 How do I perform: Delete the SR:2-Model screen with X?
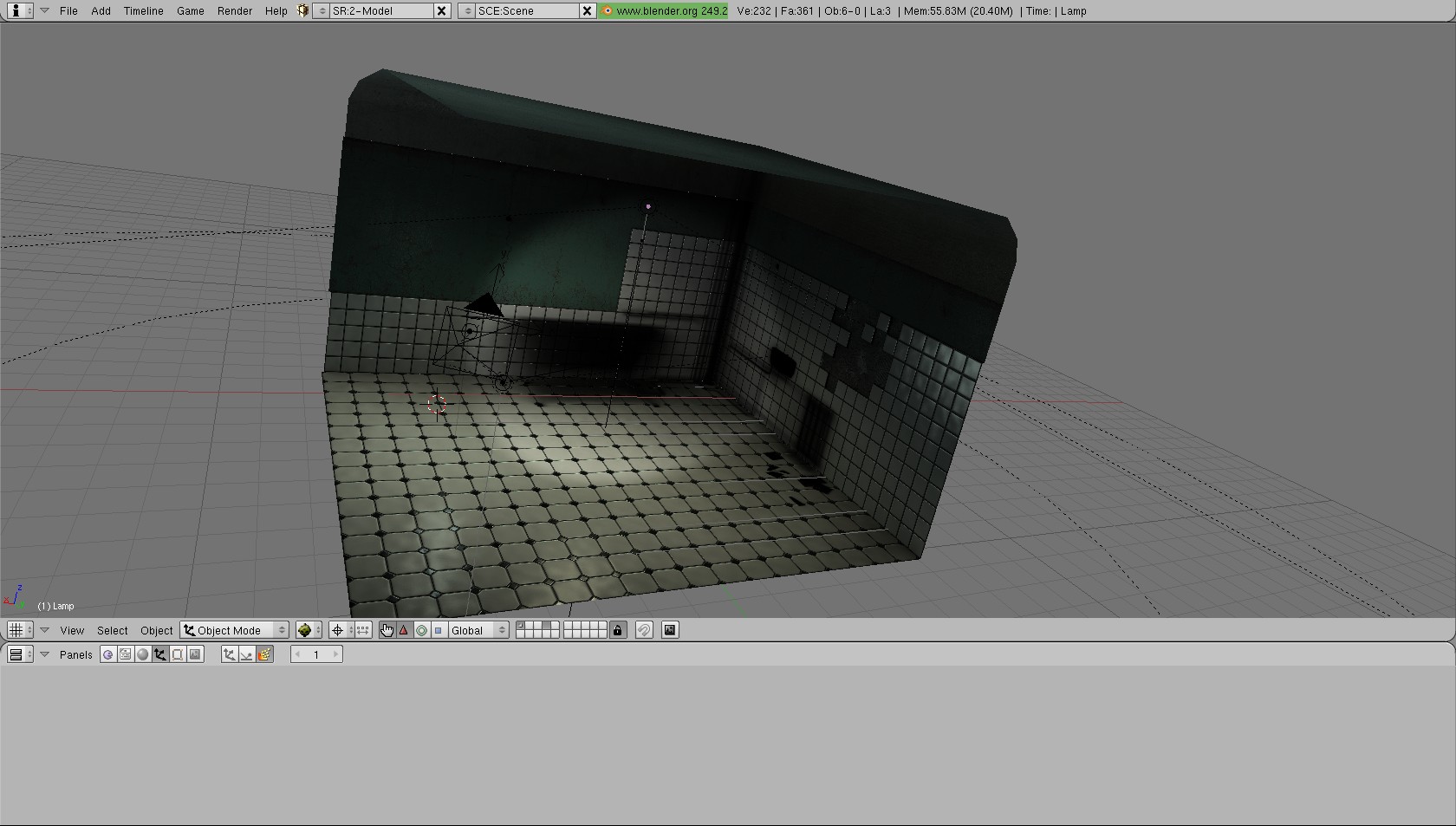click(441, 11)
